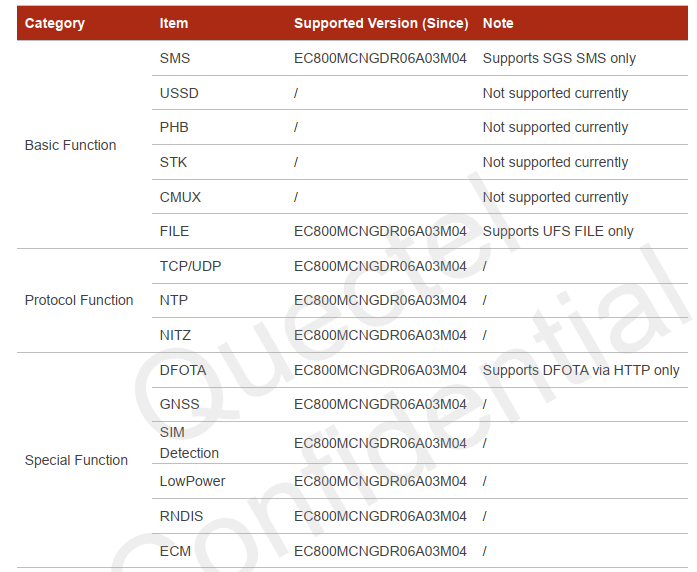Click the "Note" column header
Image resolution: width=697 pixels, height=572 pixels.
[x=498, y=23]
